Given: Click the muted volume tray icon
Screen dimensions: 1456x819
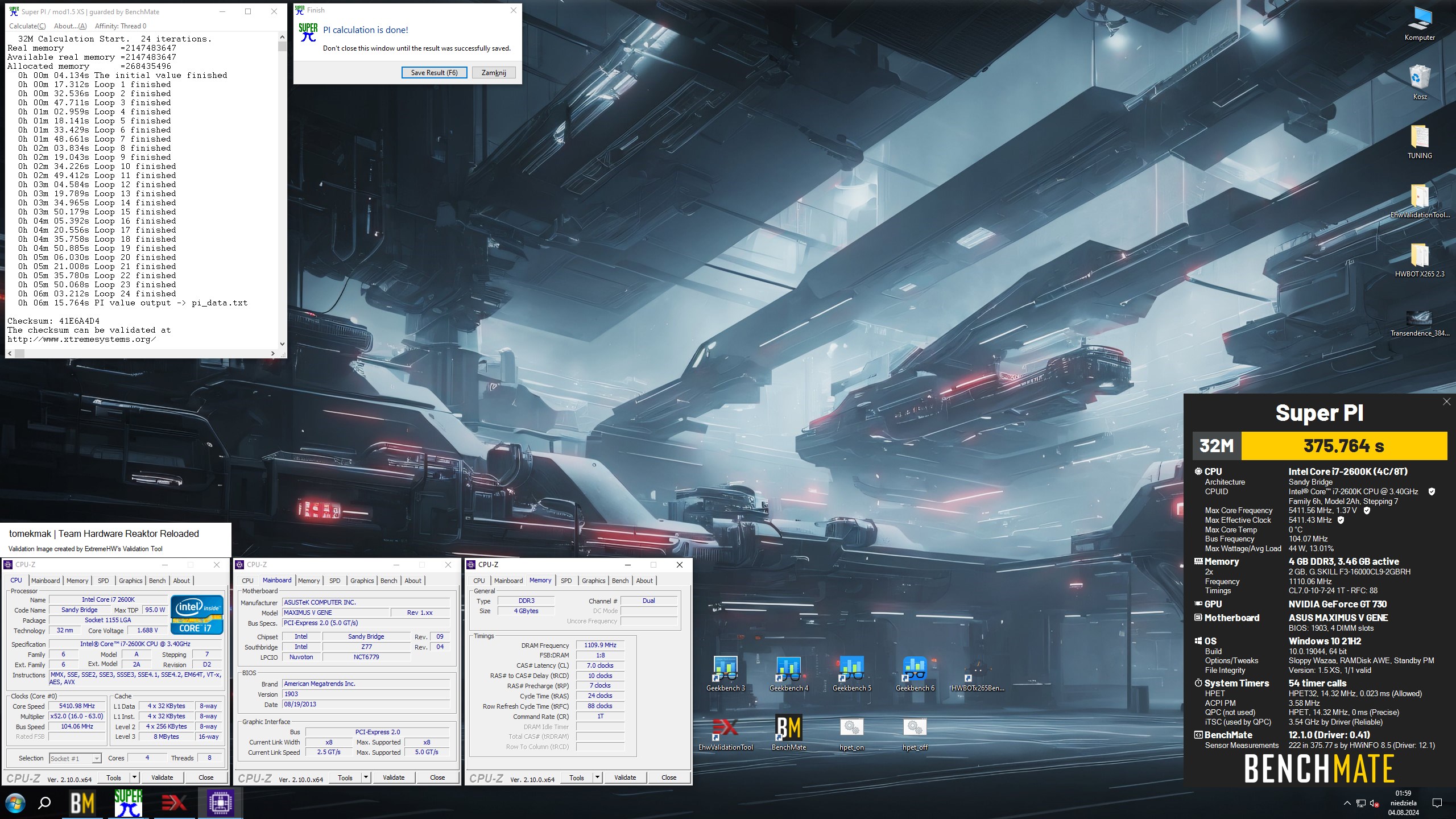Looking at the screenshot, I should (1375, 803).
